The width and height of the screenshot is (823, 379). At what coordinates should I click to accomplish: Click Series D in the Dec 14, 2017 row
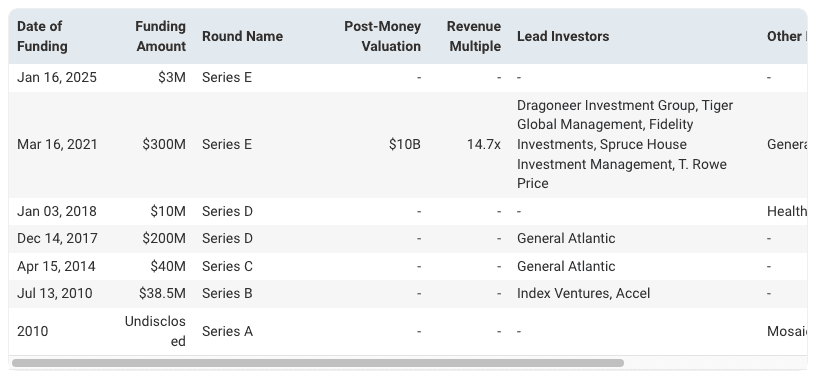pyautogui.click(x=227, y=239)
